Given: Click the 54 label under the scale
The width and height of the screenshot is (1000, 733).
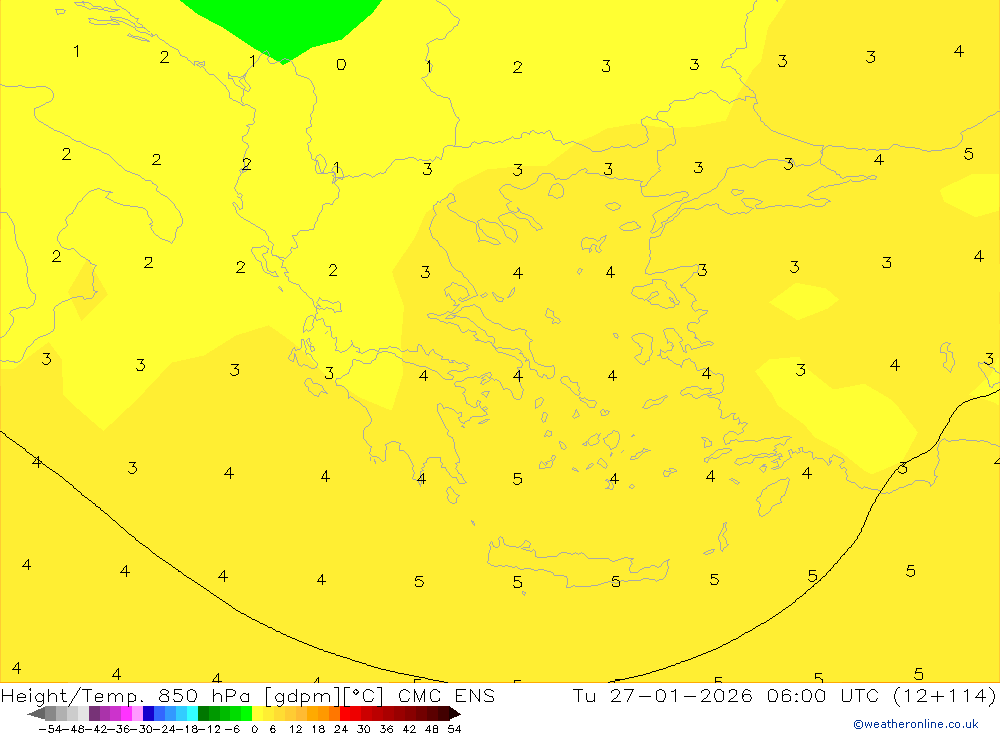Looking at the screenshot, I should point(454,729).
